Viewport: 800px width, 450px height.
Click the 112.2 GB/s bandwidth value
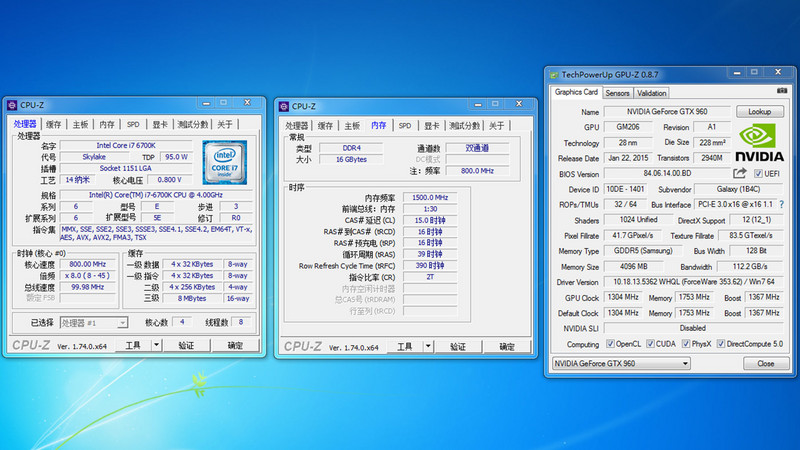click(750, 266)
